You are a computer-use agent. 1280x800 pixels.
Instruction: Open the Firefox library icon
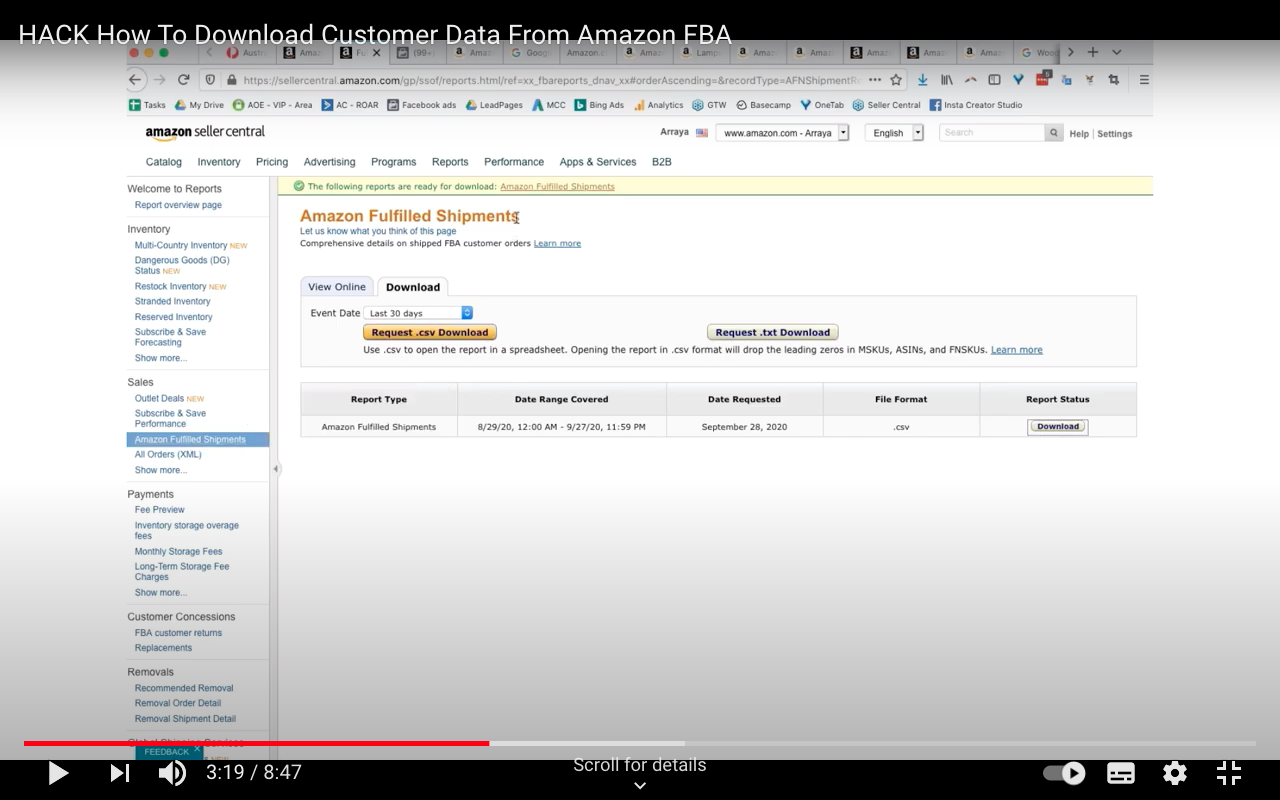coord(946,80)
